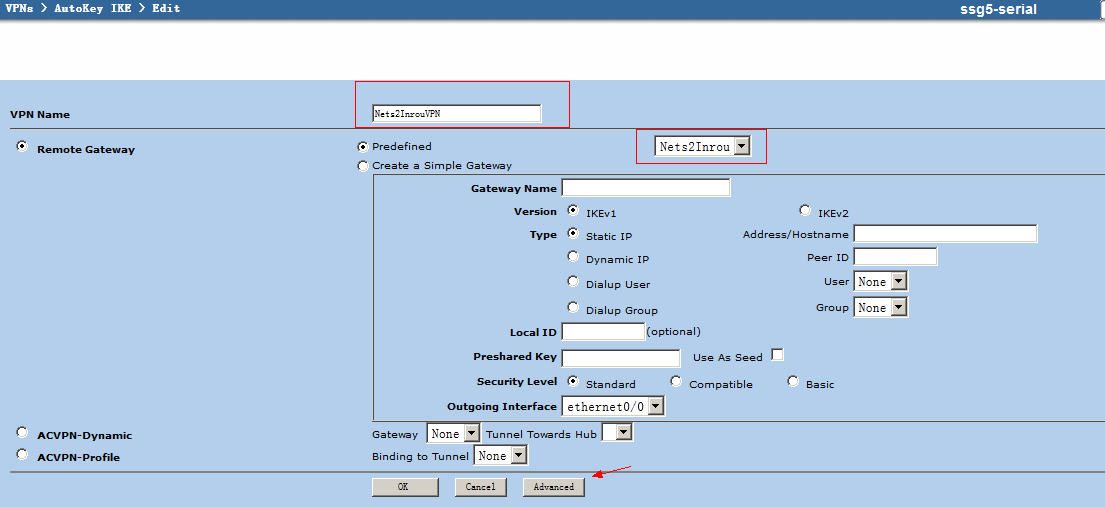
Task: Open the User dropdown list
Action: point(880,282)
